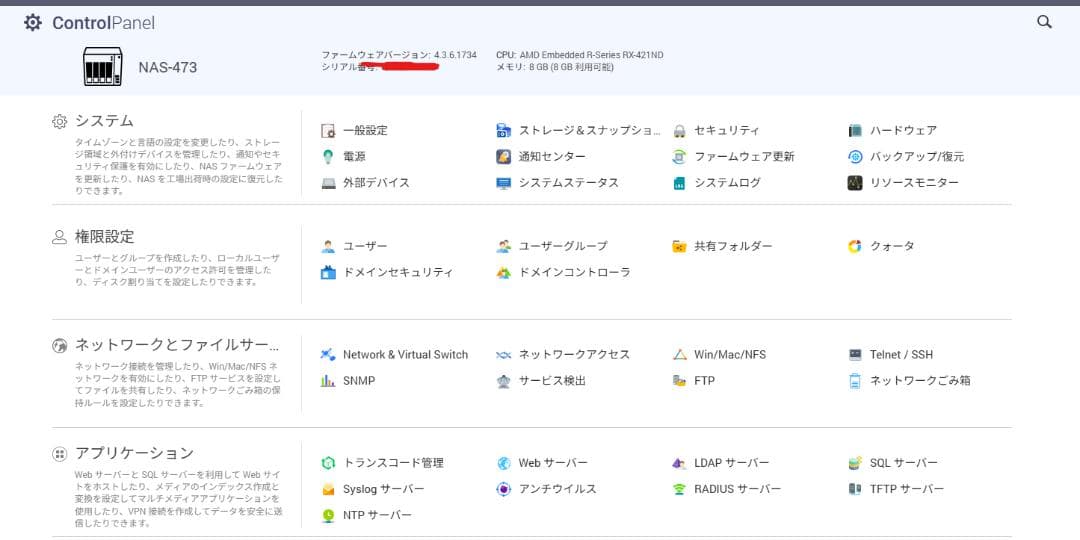Open Syslog サーバー icon
This screenshot has height=540, width=1080.
[x=328, y=490]
